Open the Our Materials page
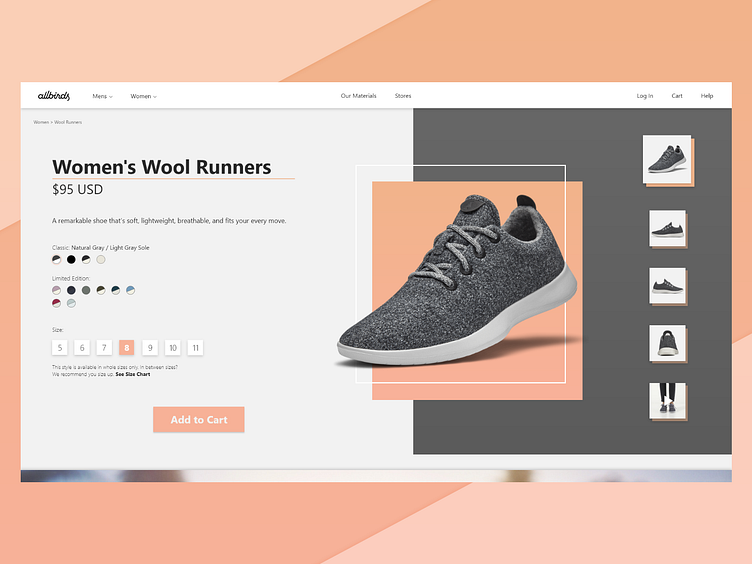 358,95
